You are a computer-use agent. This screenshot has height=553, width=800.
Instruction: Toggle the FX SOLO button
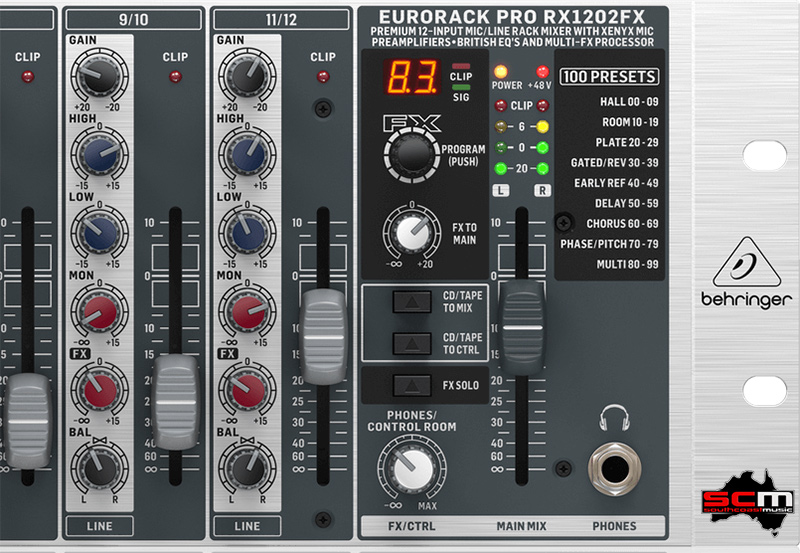coord(412,385)
